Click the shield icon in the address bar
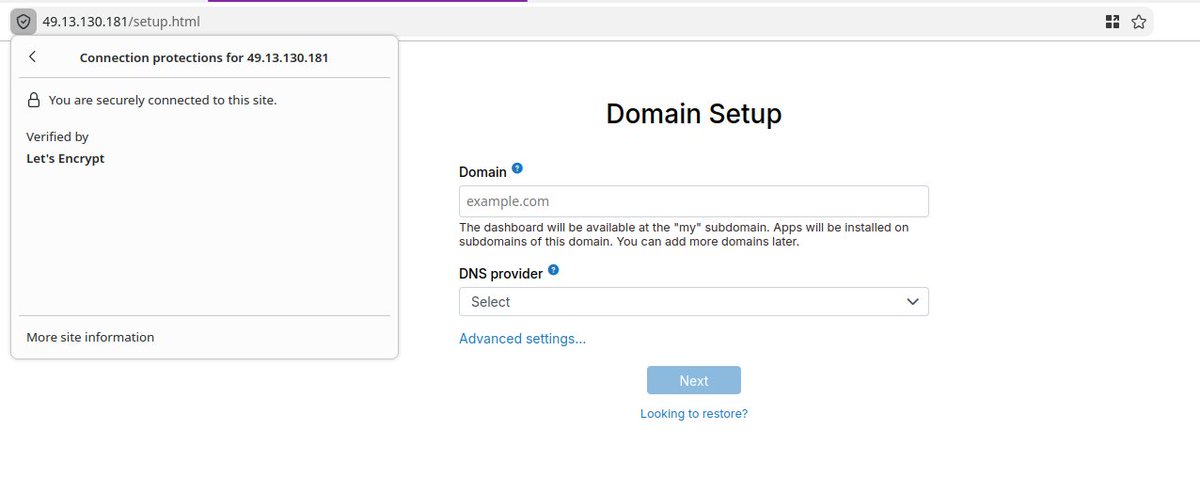 coord(24,21)
